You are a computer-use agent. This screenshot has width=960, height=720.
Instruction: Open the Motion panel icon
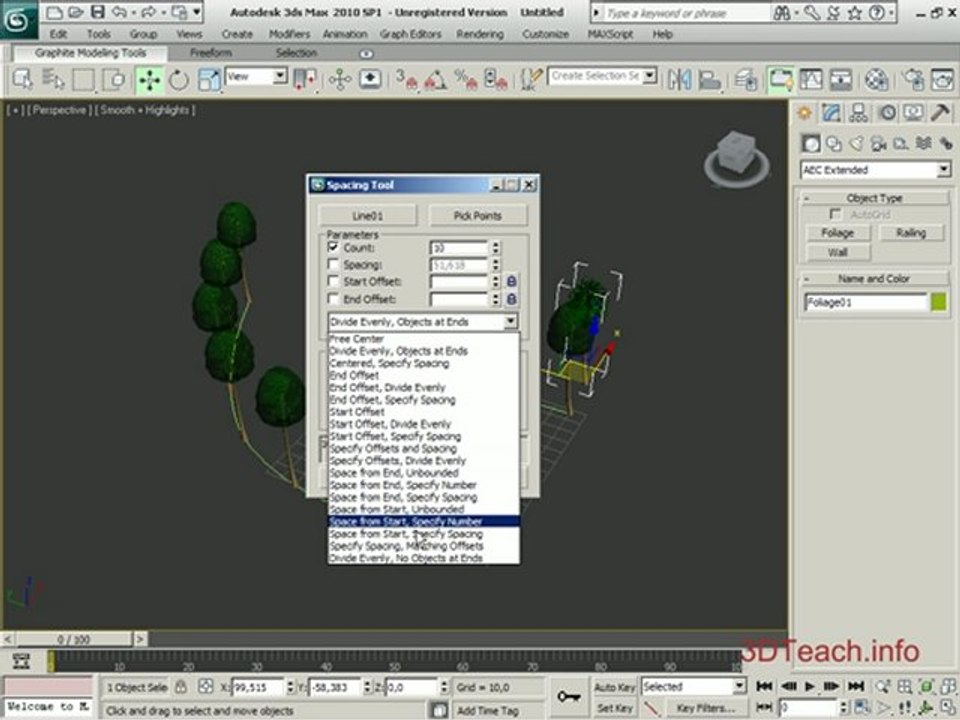pos(887,113)
